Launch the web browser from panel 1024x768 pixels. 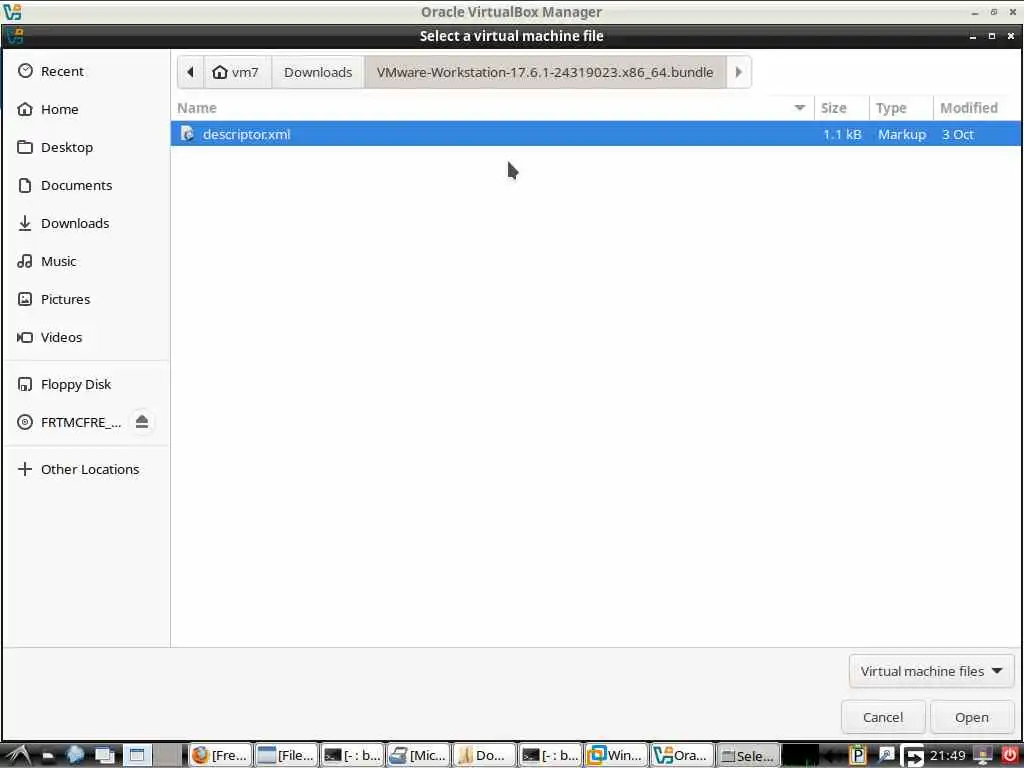click(x=74, y=756)
